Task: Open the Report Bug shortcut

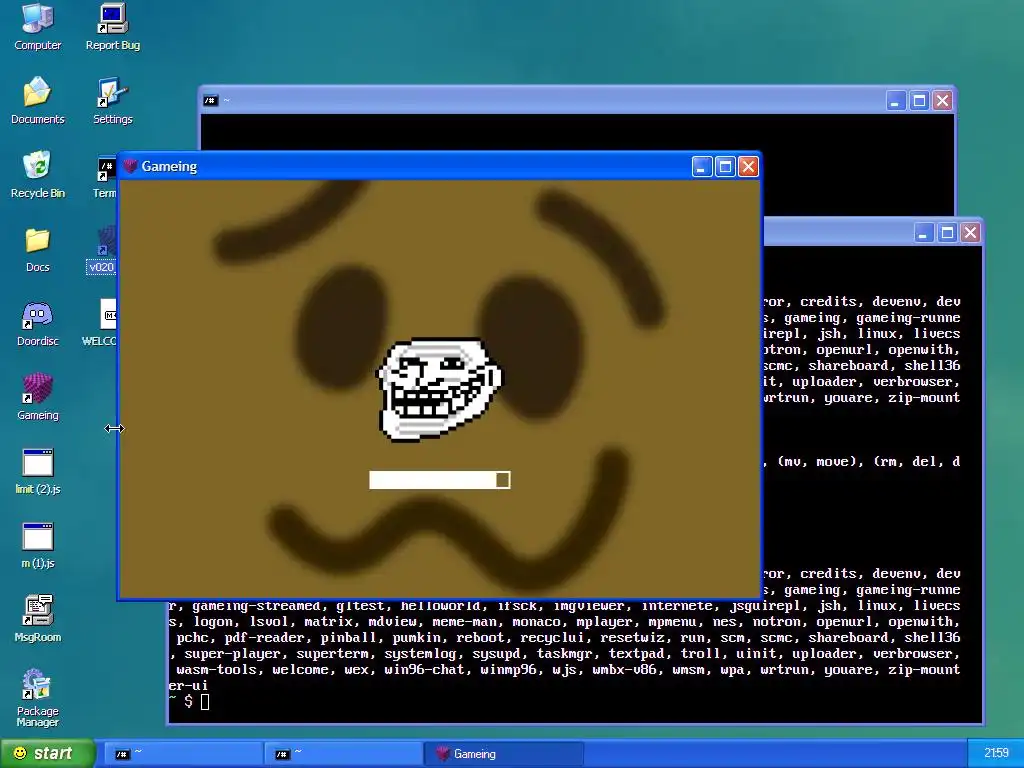Action: (112, 26)
